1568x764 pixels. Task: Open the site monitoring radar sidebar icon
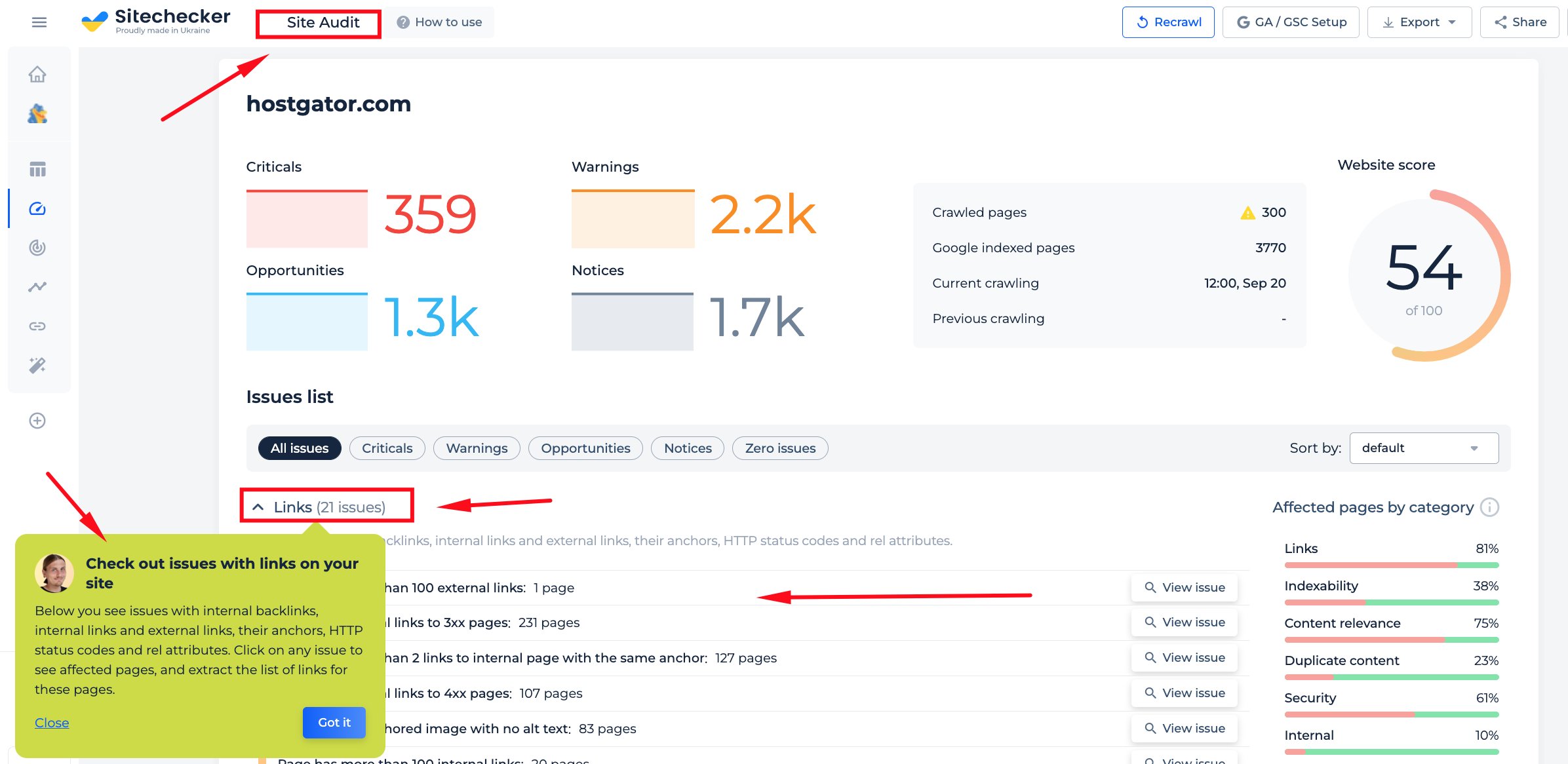(37, 248)
